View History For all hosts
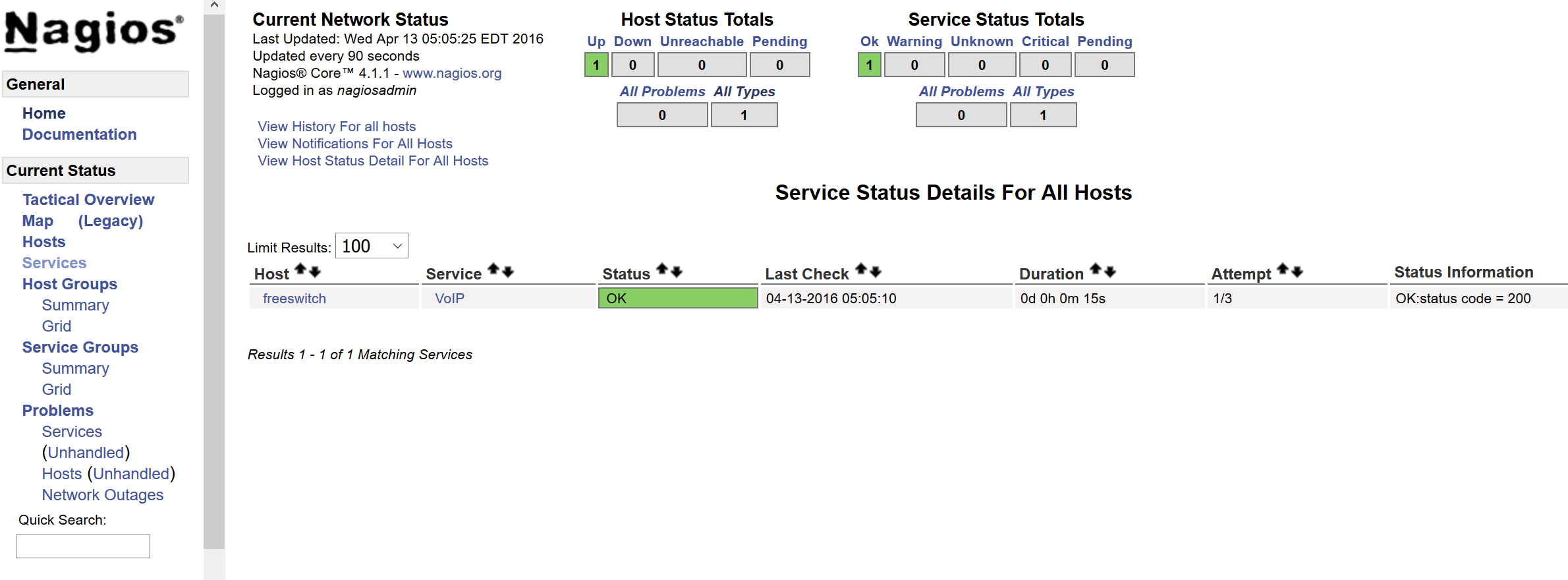 [x=337, y=127]
